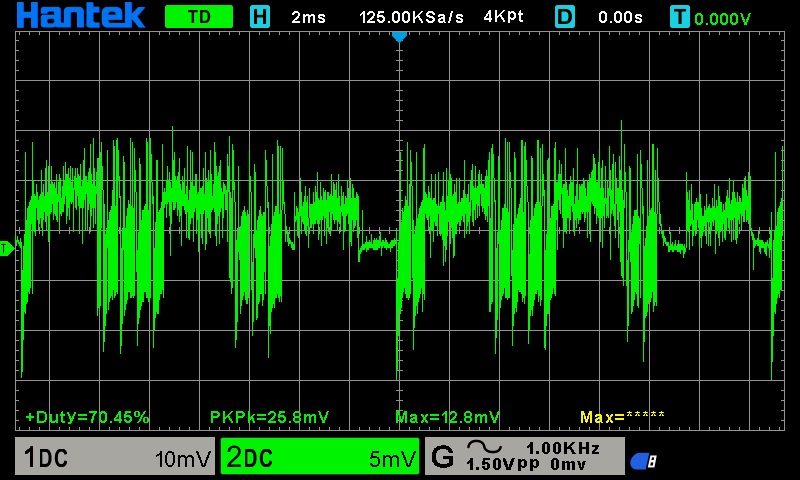This screenshot has height=480, width=800.
Task: Select the D delay icon
Action: pyautogui.click(x=565, y=17)
